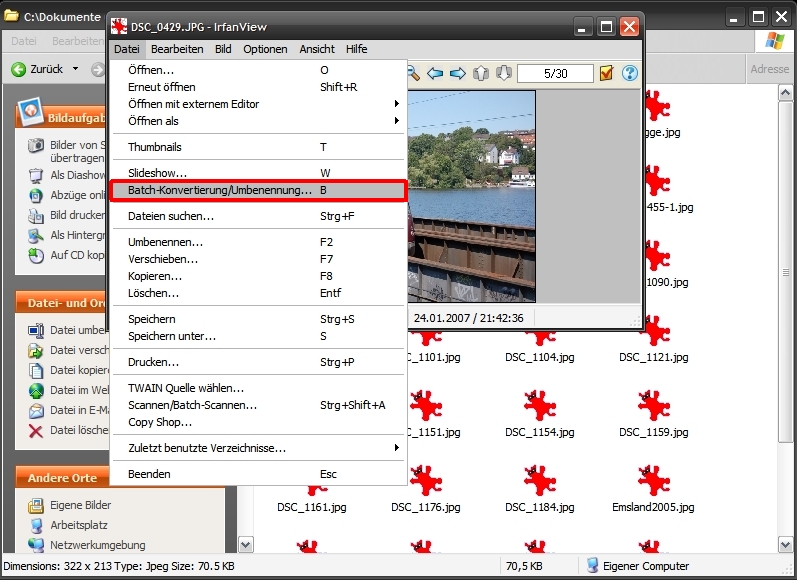
Task: Click the image index field showing 5/30
Action: tap(555, 74)
